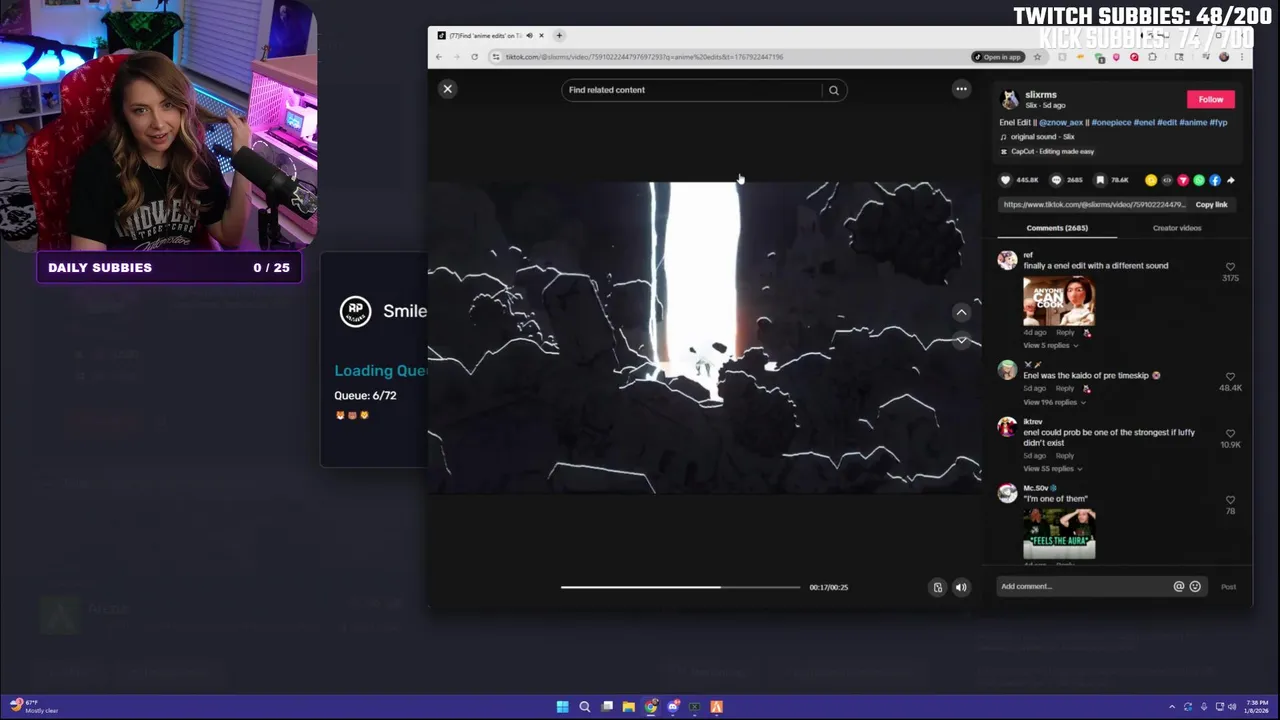Click the browser back arrow

click(x=438, y=57)
